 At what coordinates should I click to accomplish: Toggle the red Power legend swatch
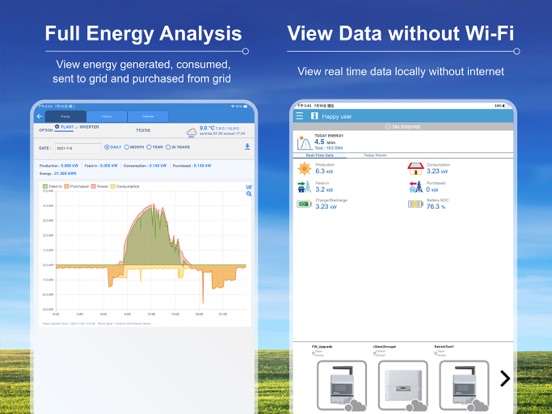[94, 186]
